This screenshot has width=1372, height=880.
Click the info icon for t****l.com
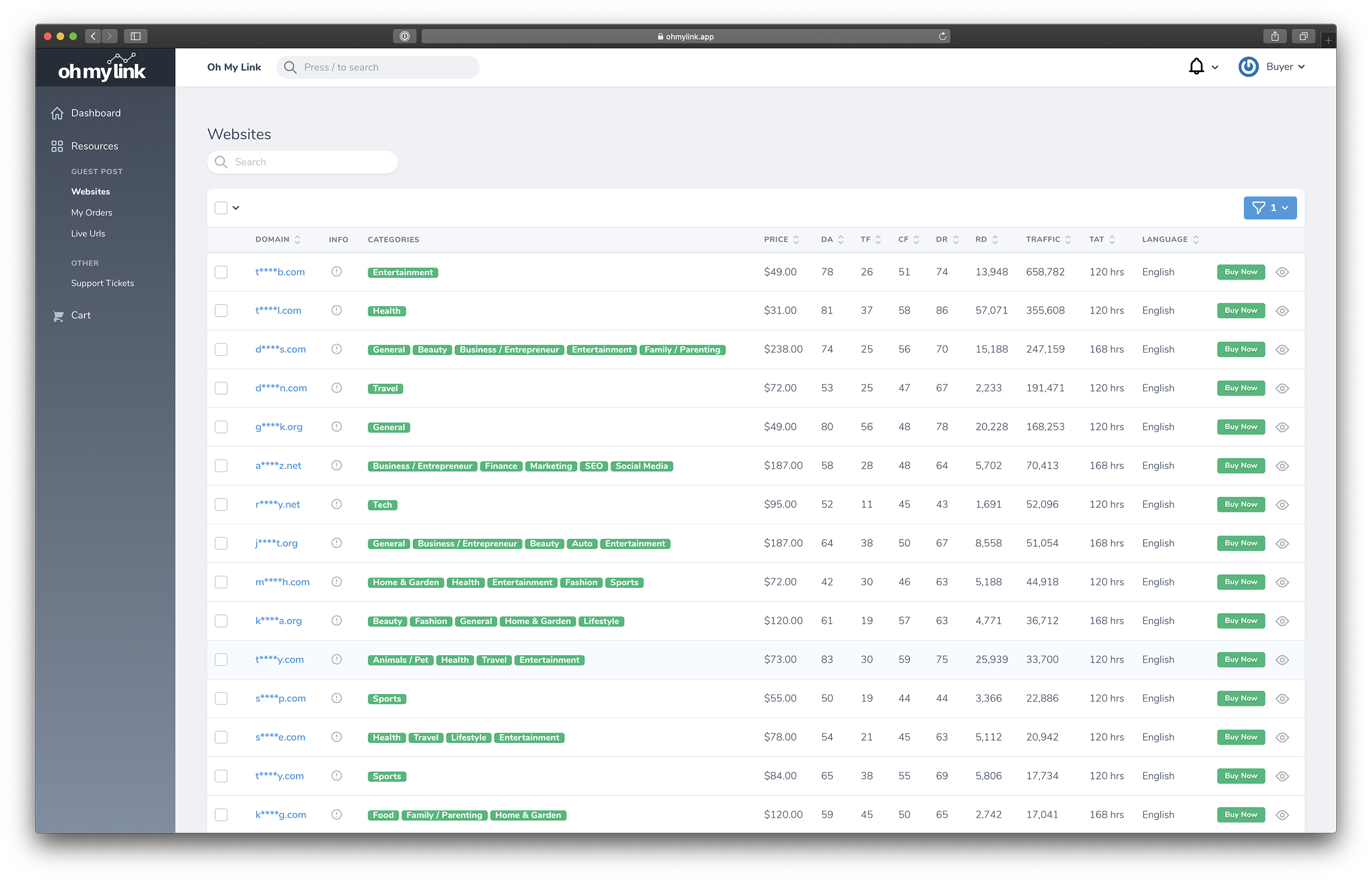(336, 311)
